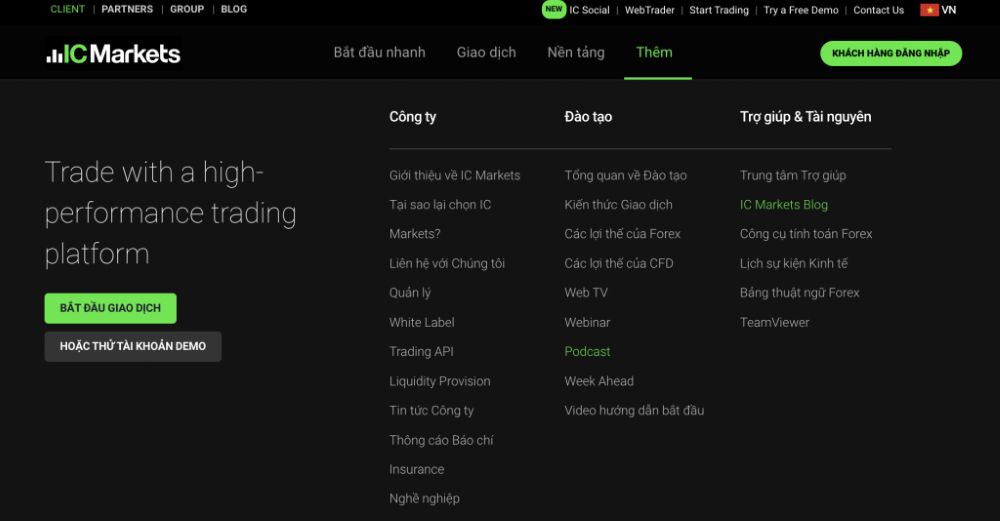Screen dimensions: 1000x521
Task: Click the WebTrader link in top bar
Action: (650, 10)
